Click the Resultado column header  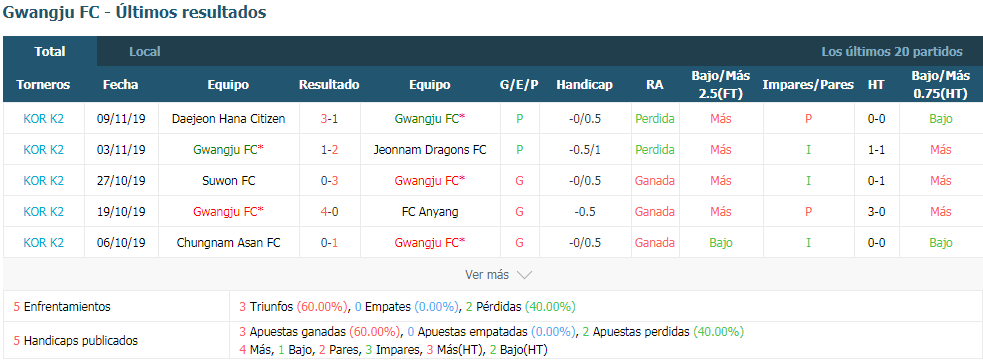[x=329, y=85]
